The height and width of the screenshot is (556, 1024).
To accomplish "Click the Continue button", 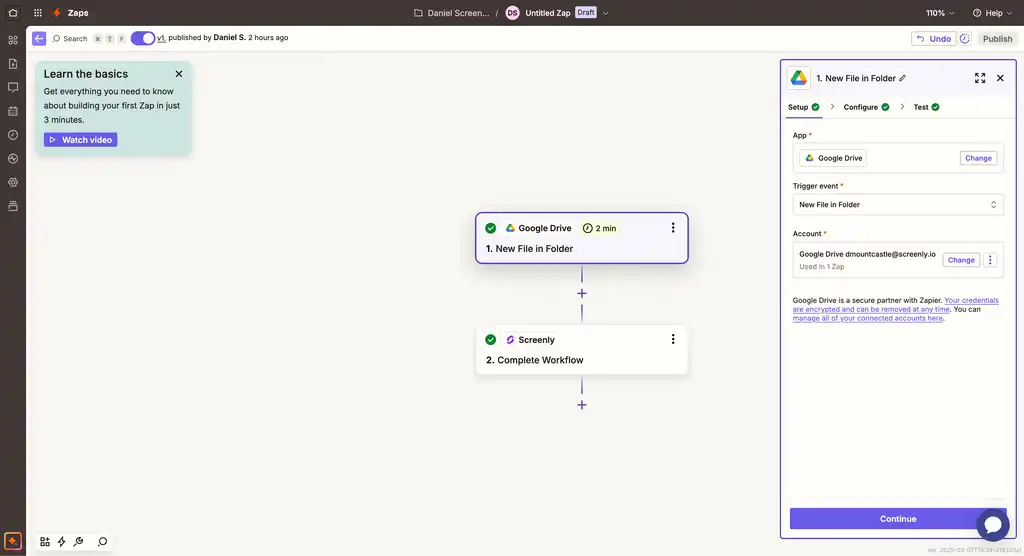I will pos(898,519).
